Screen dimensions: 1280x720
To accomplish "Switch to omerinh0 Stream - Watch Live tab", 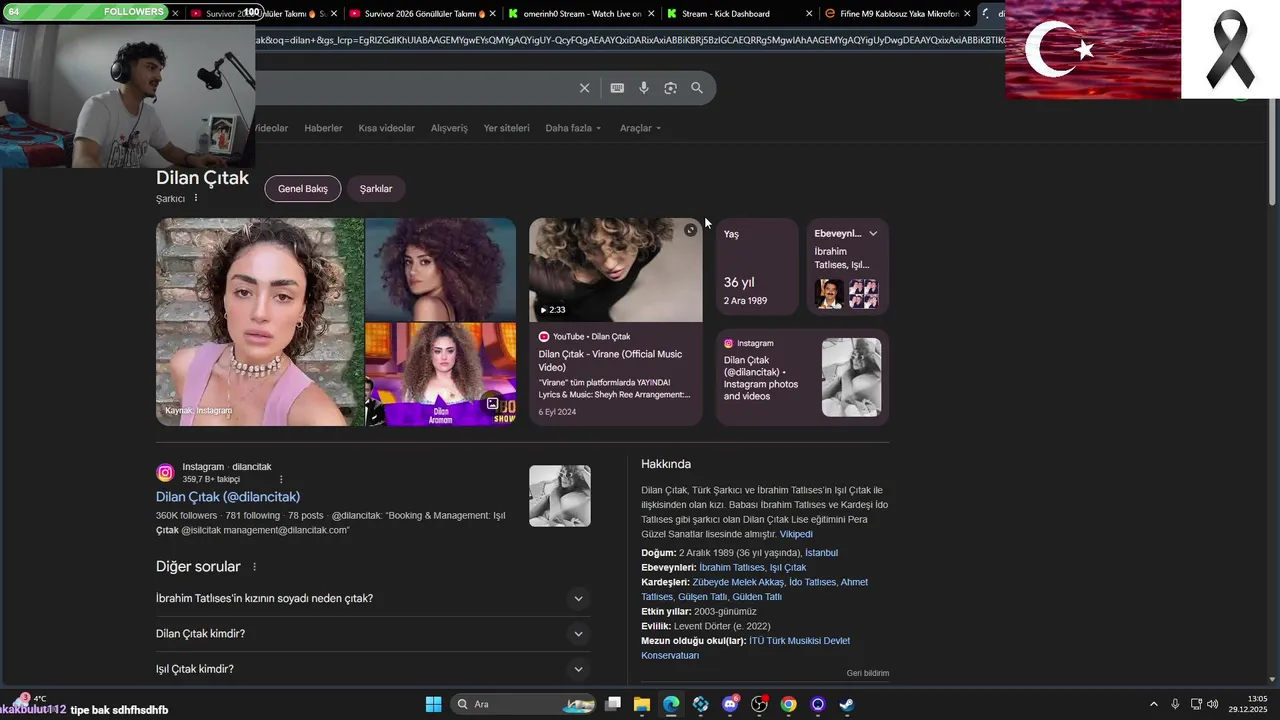I will click(580, 14).
